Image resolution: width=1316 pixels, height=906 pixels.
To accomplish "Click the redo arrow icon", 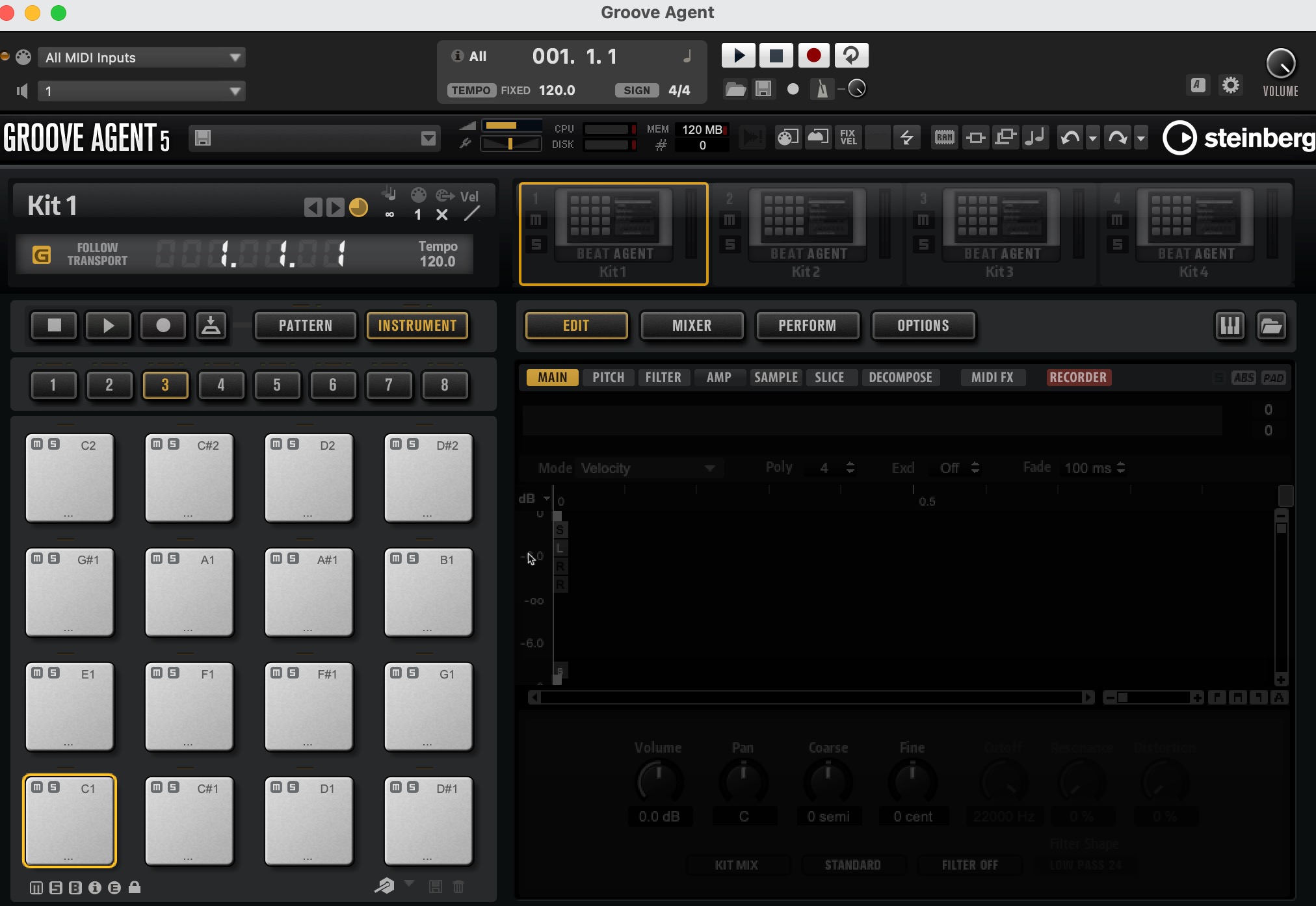I will [1118, 137].
